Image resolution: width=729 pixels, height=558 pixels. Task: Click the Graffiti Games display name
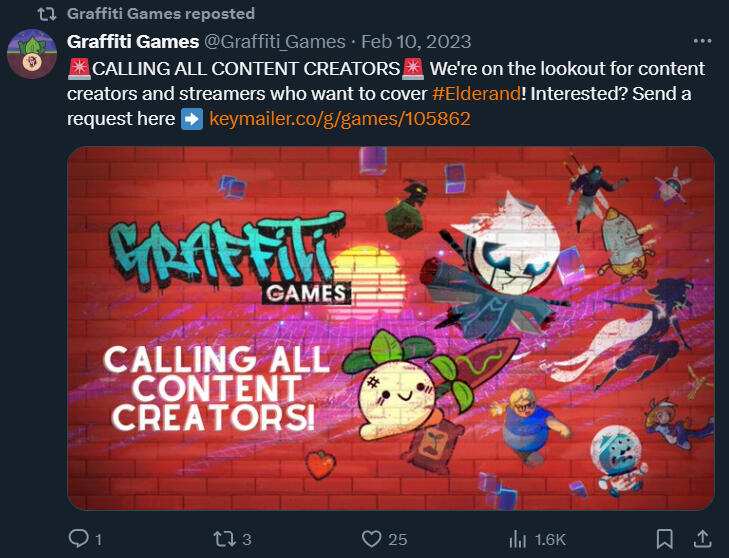pyautogui.click(x=133, y=41)
